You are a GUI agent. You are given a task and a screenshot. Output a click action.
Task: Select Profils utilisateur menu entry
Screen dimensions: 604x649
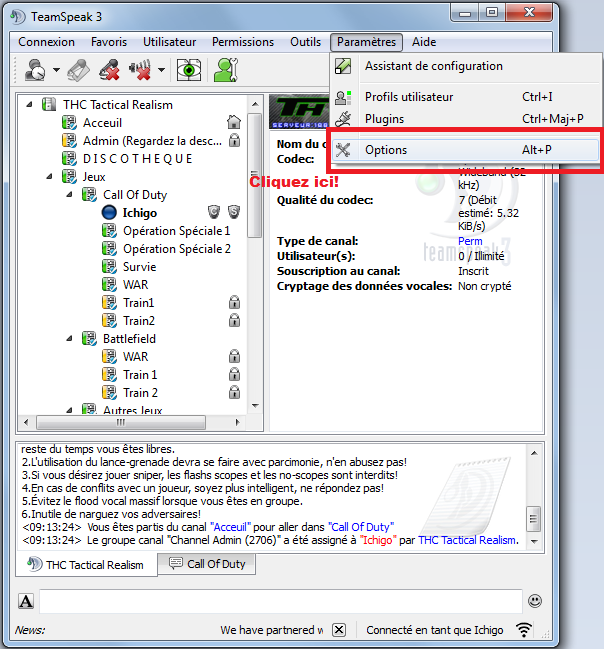(466, 97)
